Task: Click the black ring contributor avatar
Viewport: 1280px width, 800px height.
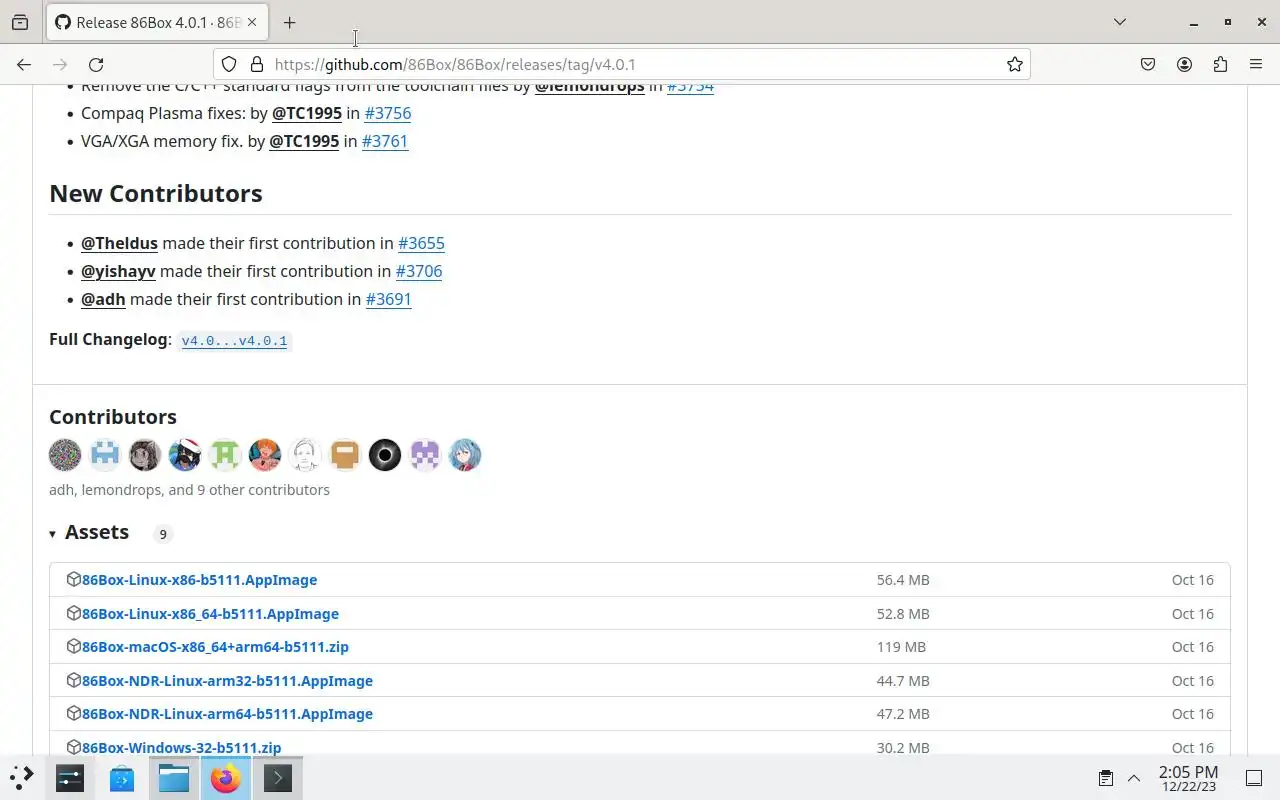Action: (385, 455)
